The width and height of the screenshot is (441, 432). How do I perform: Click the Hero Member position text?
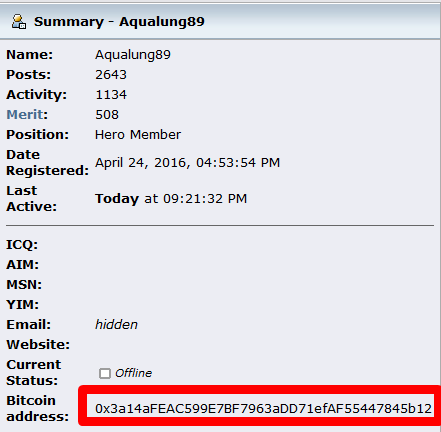tap(138, 135)
